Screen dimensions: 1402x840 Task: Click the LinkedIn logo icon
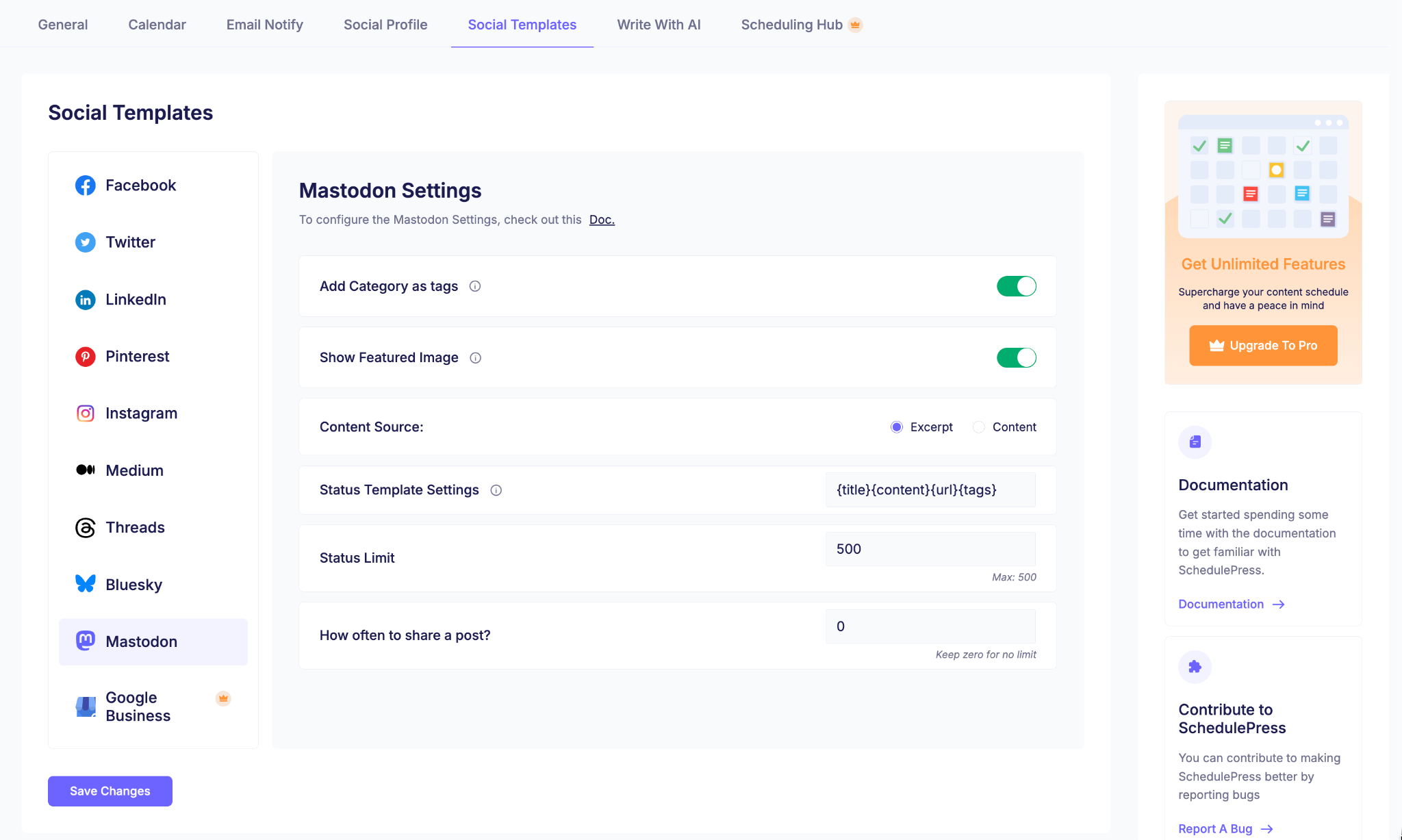(x=85, y=300)
